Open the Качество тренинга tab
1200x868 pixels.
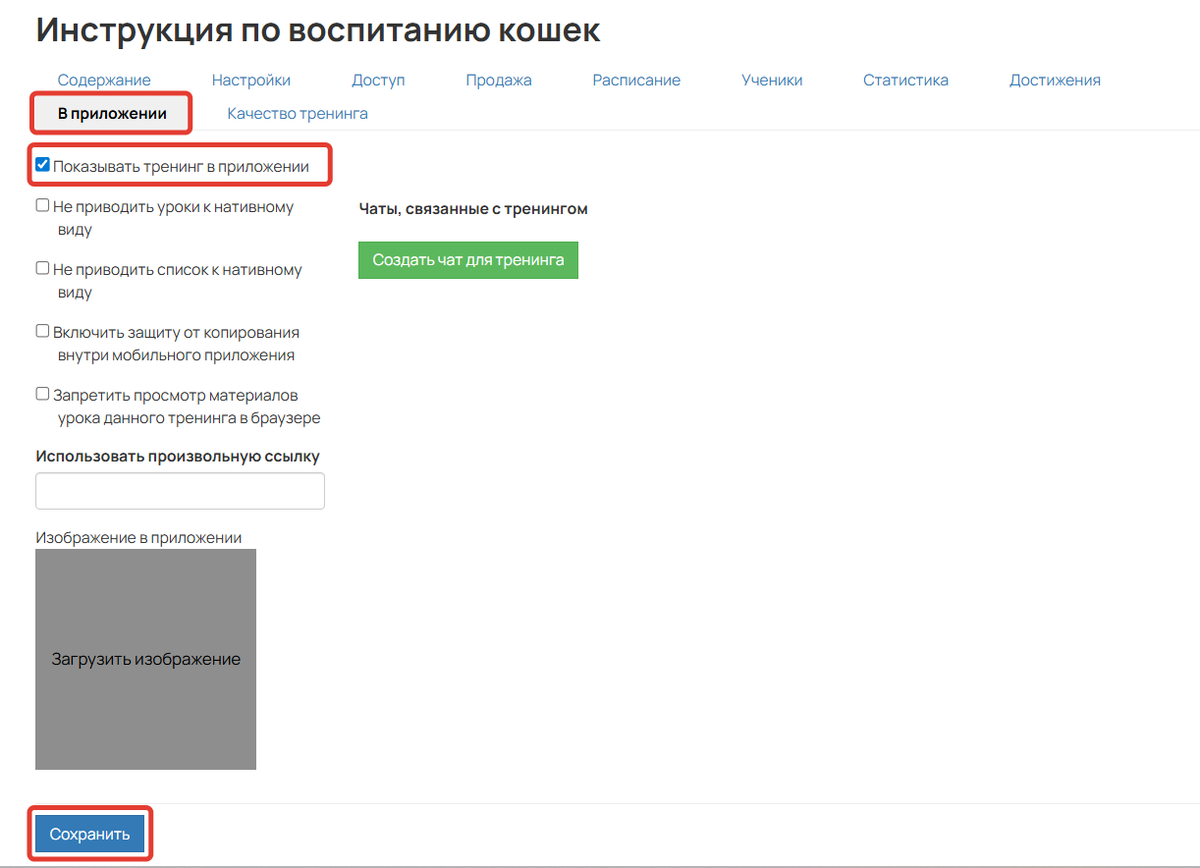(x=297, y=113)
